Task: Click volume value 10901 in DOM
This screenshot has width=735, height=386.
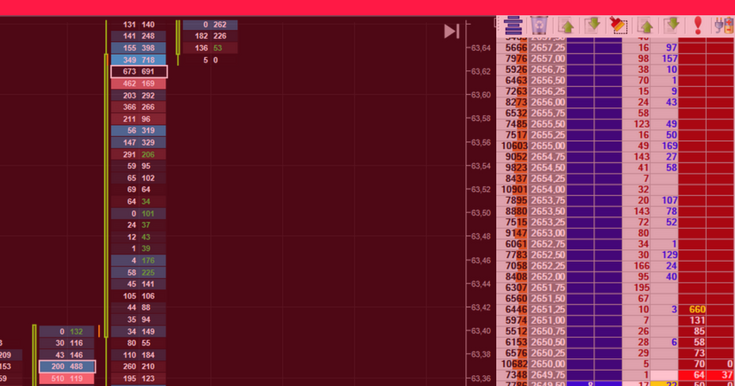Action: (x=514, y=189)
